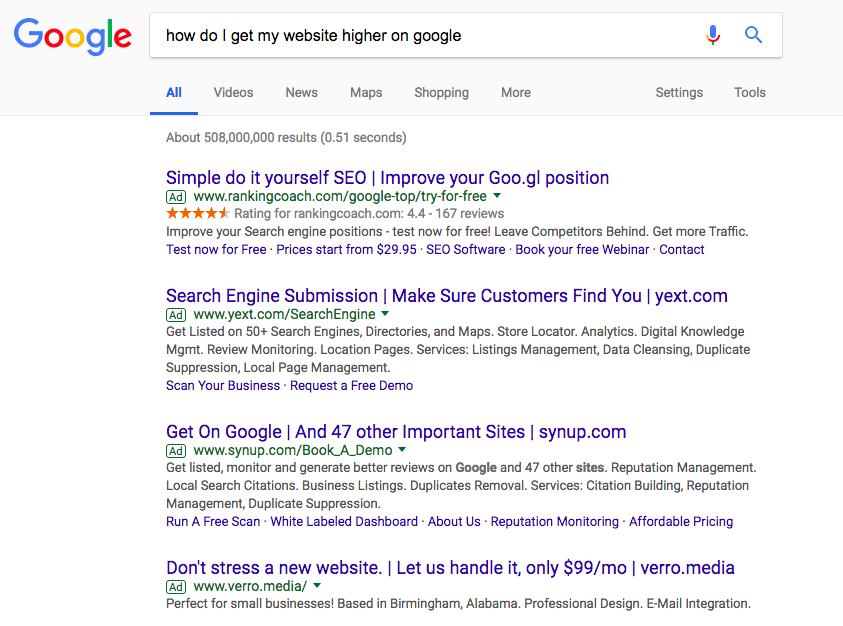Open 'Prices start from $29.95' sitelink

pyautogui.click(x=346, y=250)
